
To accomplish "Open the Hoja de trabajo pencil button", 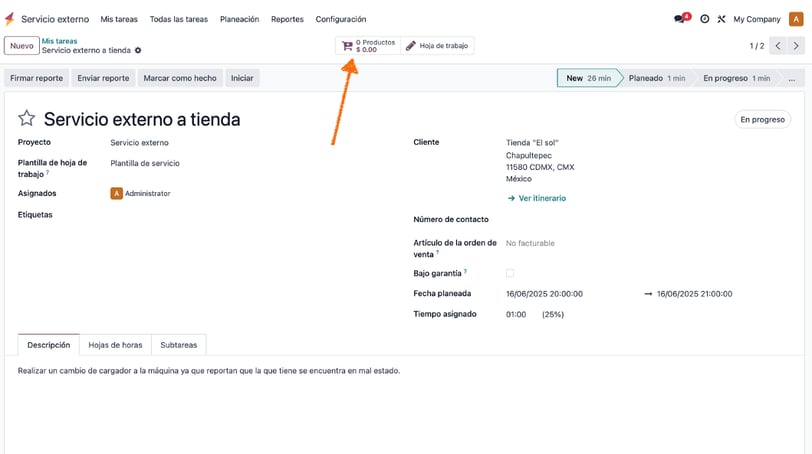I will click(437, 46).
